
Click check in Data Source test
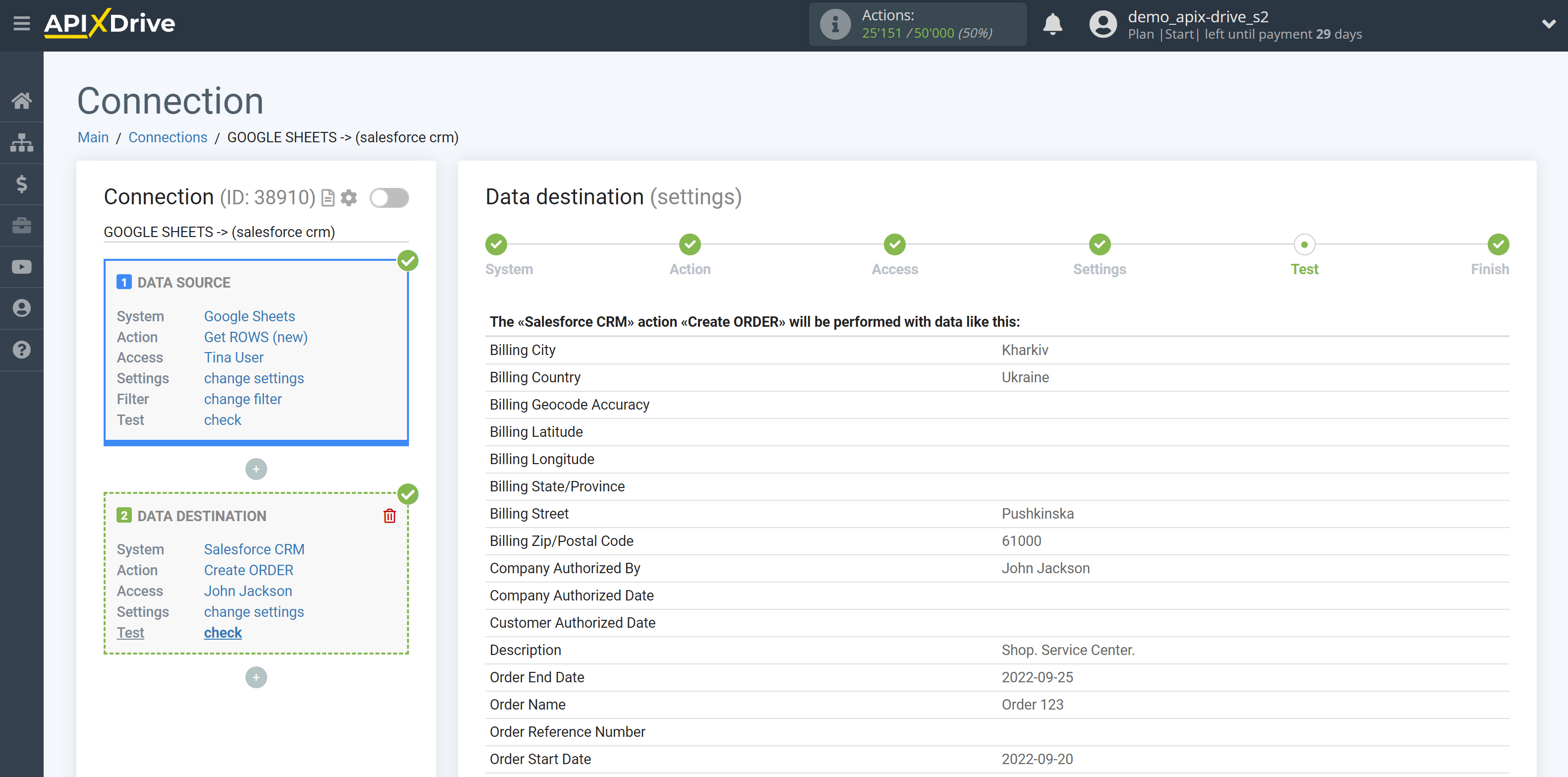[223, 419]
